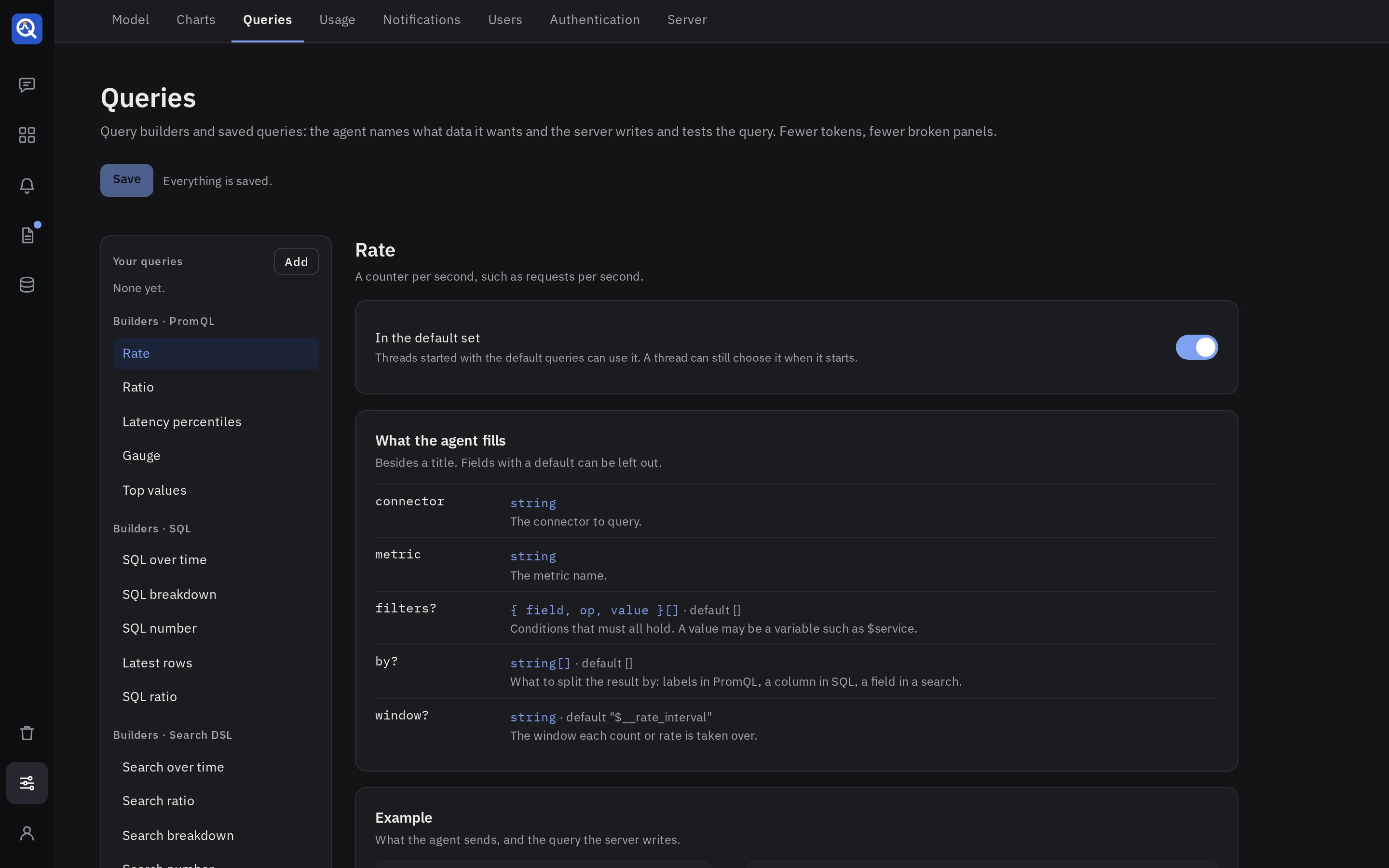
Task: Click the 'Everything is saved.' status text
Action: [x=218, y=181]
